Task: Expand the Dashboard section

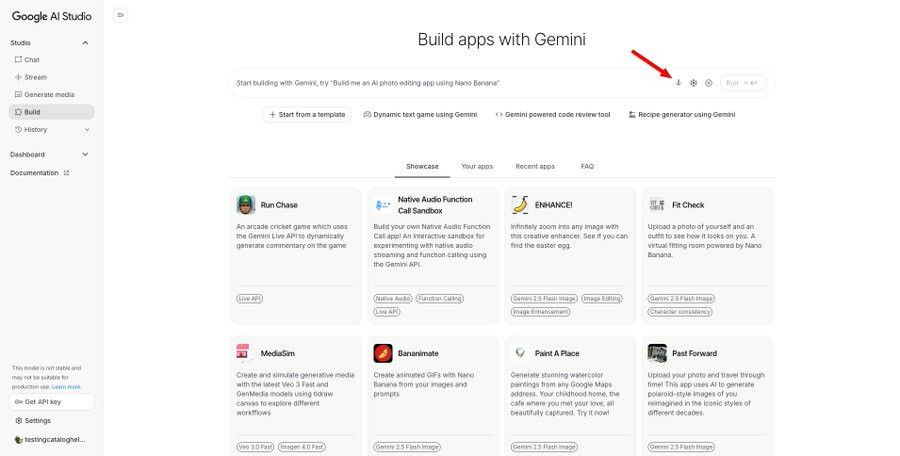Action: 49,154
